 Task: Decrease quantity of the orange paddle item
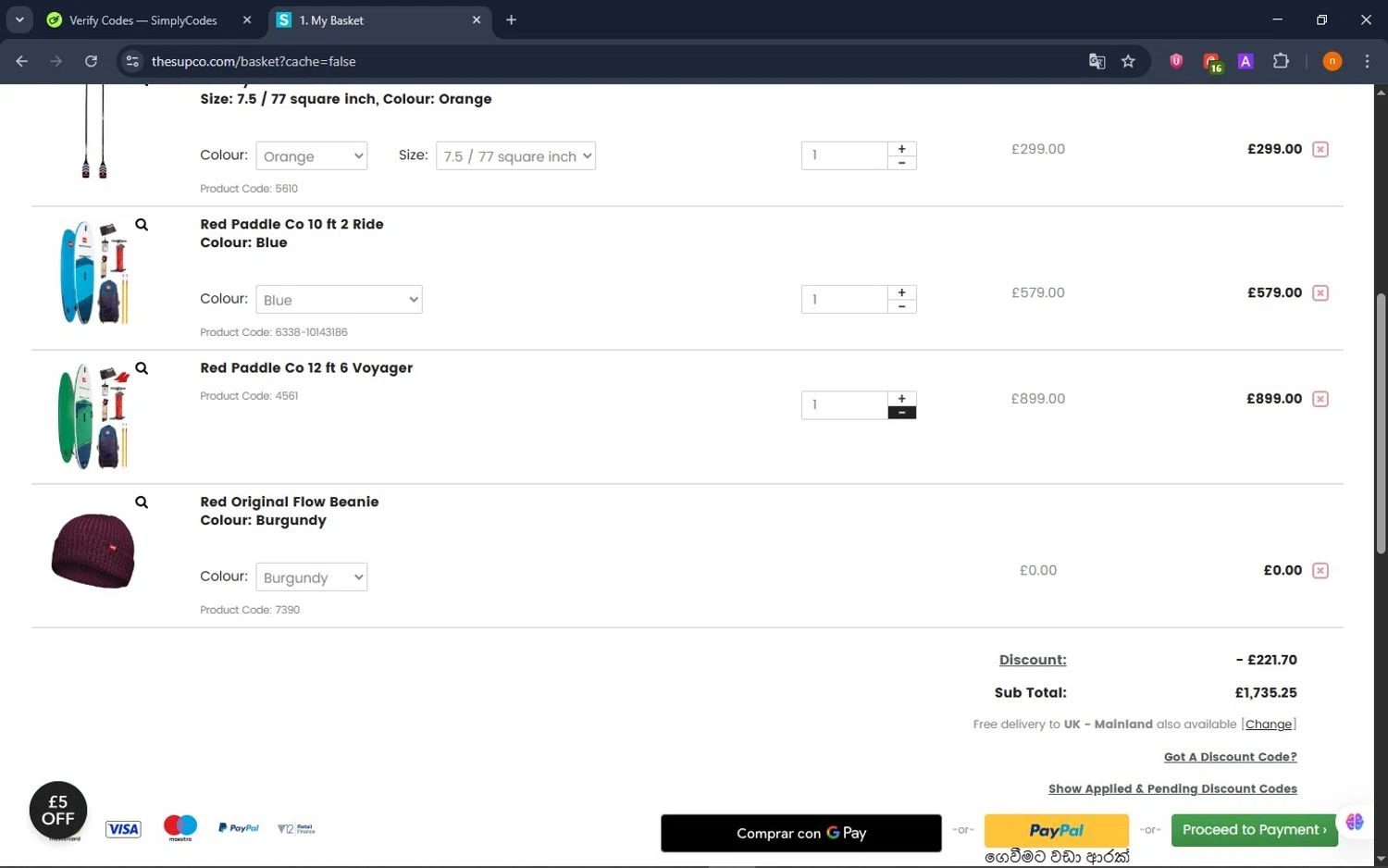click(x=901, y=163)
